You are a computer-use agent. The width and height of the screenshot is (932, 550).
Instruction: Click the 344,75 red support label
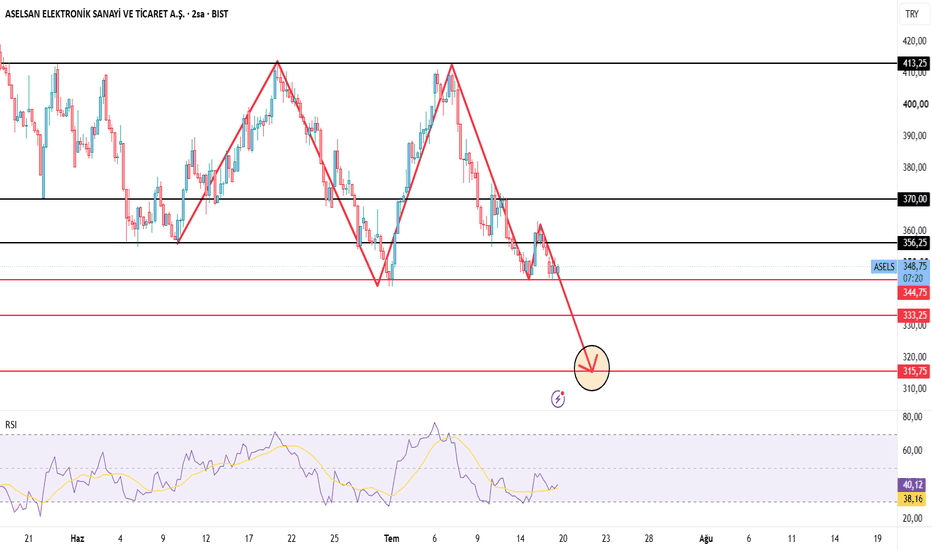click(915, 293)
